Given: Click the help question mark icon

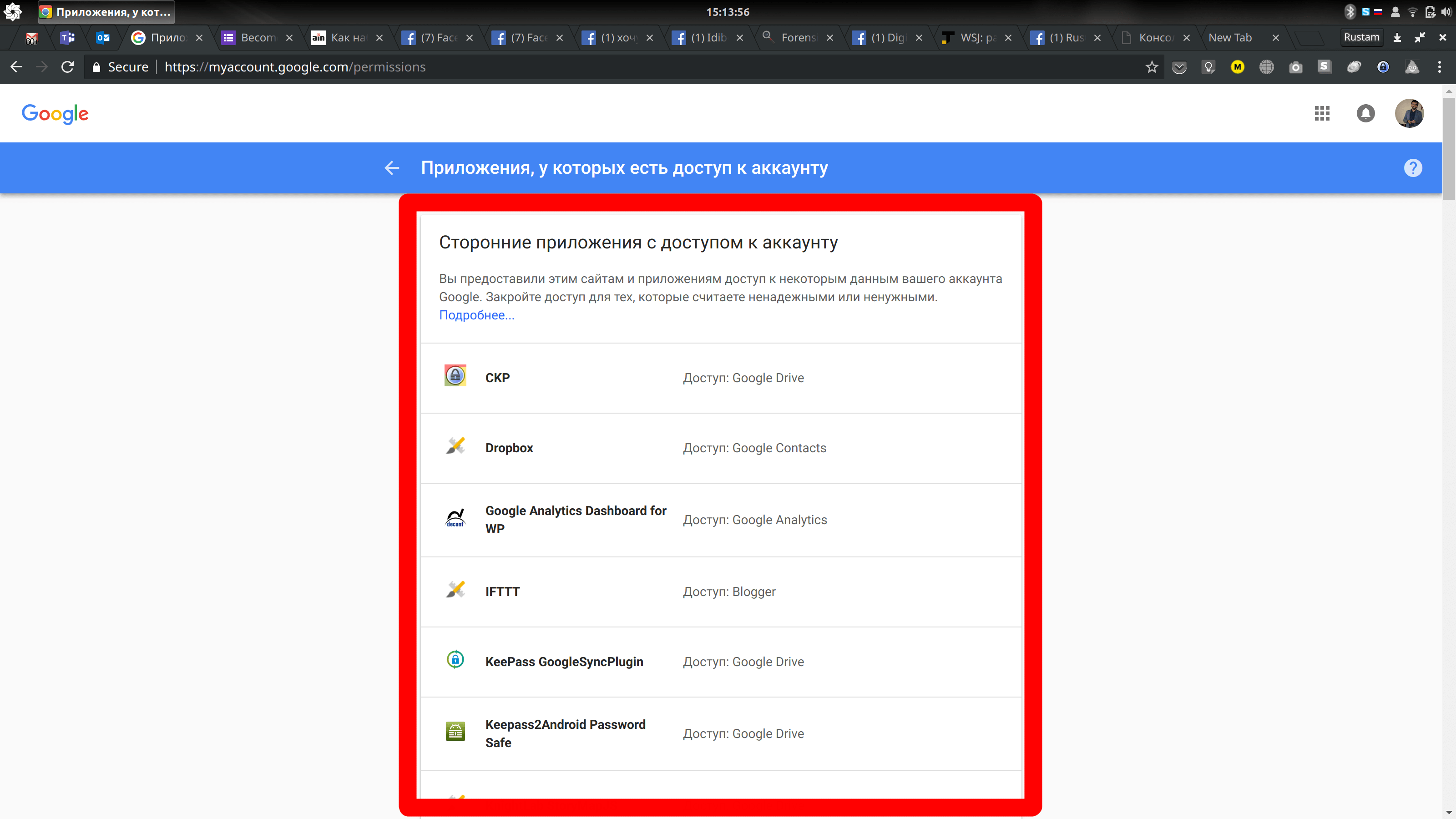Looking at the screenshot, I should point(1412,168).
